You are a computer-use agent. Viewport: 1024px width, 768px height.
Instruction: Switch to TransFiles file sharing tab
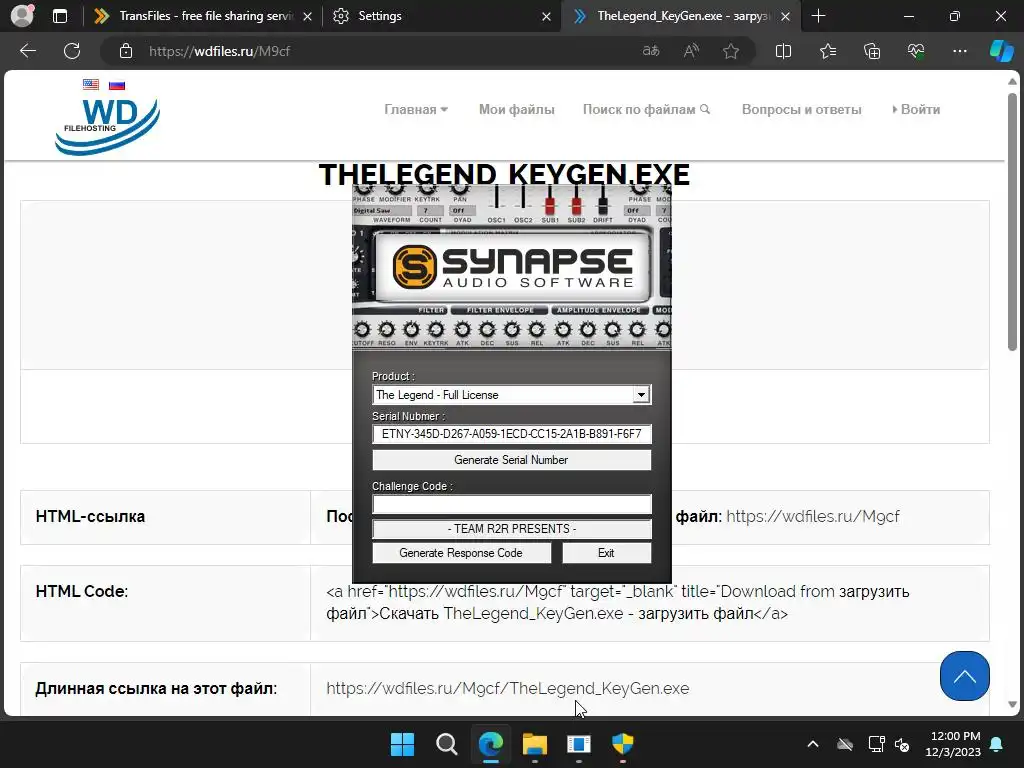[206, 16]
